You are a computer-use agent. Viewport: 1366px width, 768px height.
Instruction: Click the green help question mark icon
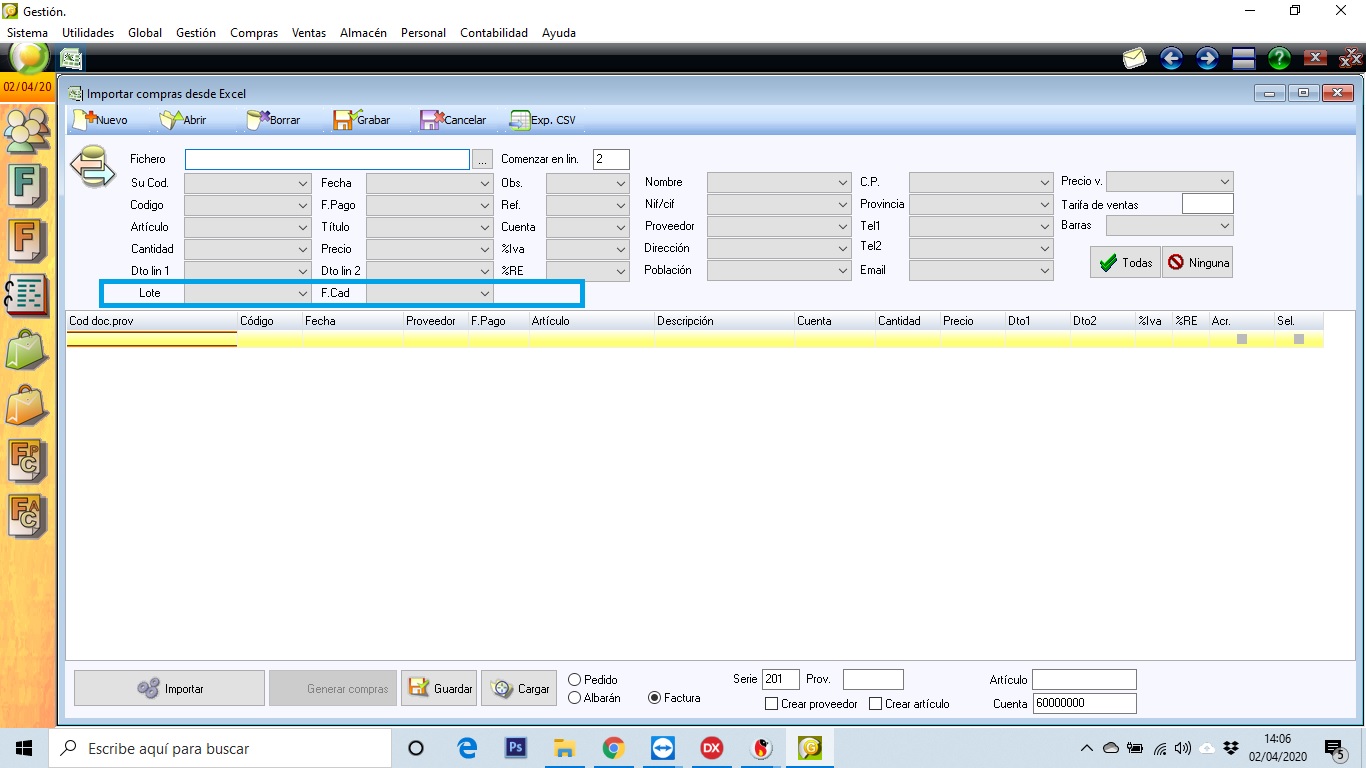1279,58
